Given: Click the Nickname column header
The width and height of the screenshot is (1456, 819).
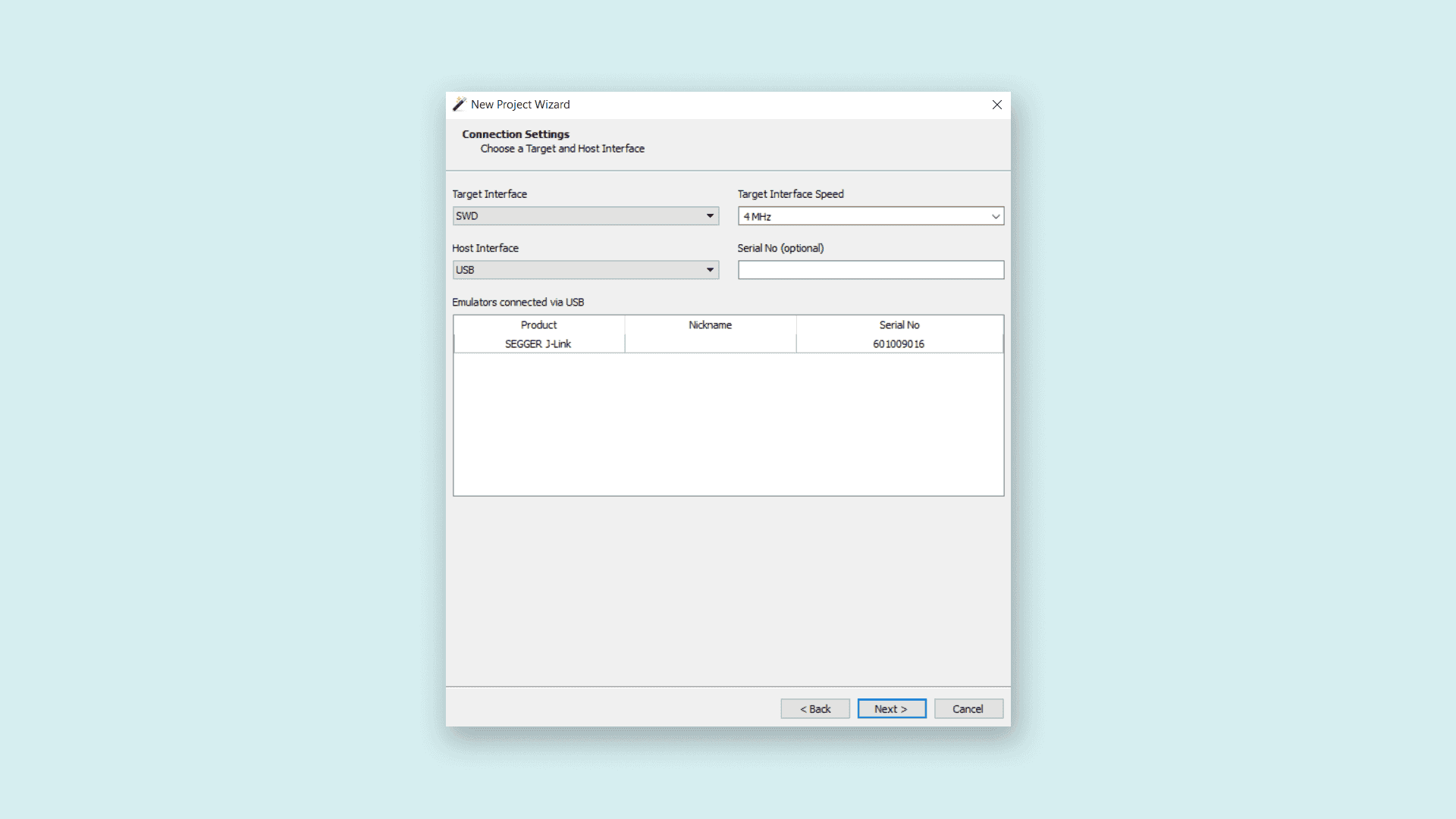Looking at the screenshot, I should (x=710, y=325).
